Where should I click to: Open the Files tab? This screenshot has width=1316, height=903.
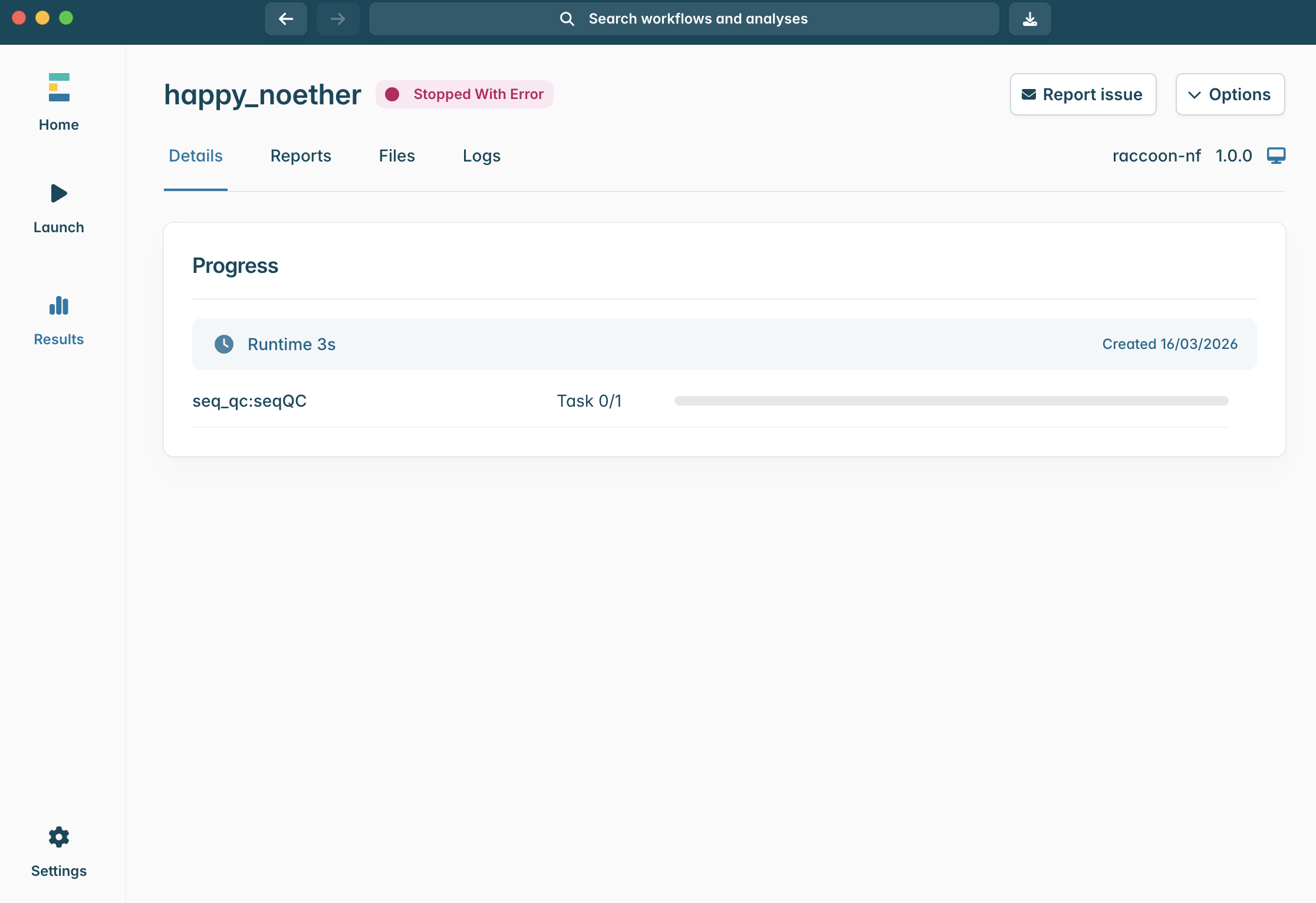397,156
